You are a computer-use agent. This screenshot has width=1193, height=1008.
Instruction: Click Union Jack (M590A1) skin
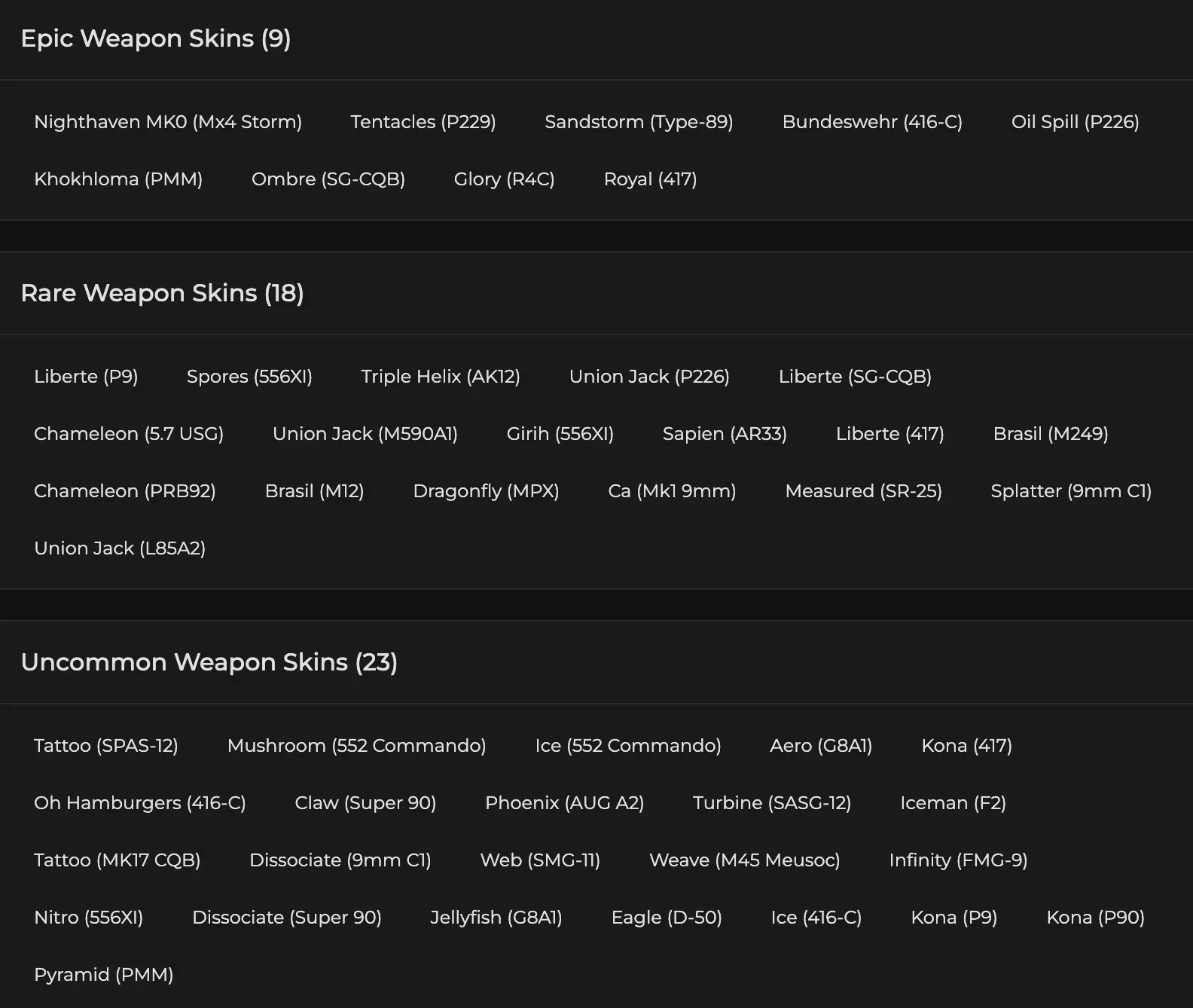365,434
